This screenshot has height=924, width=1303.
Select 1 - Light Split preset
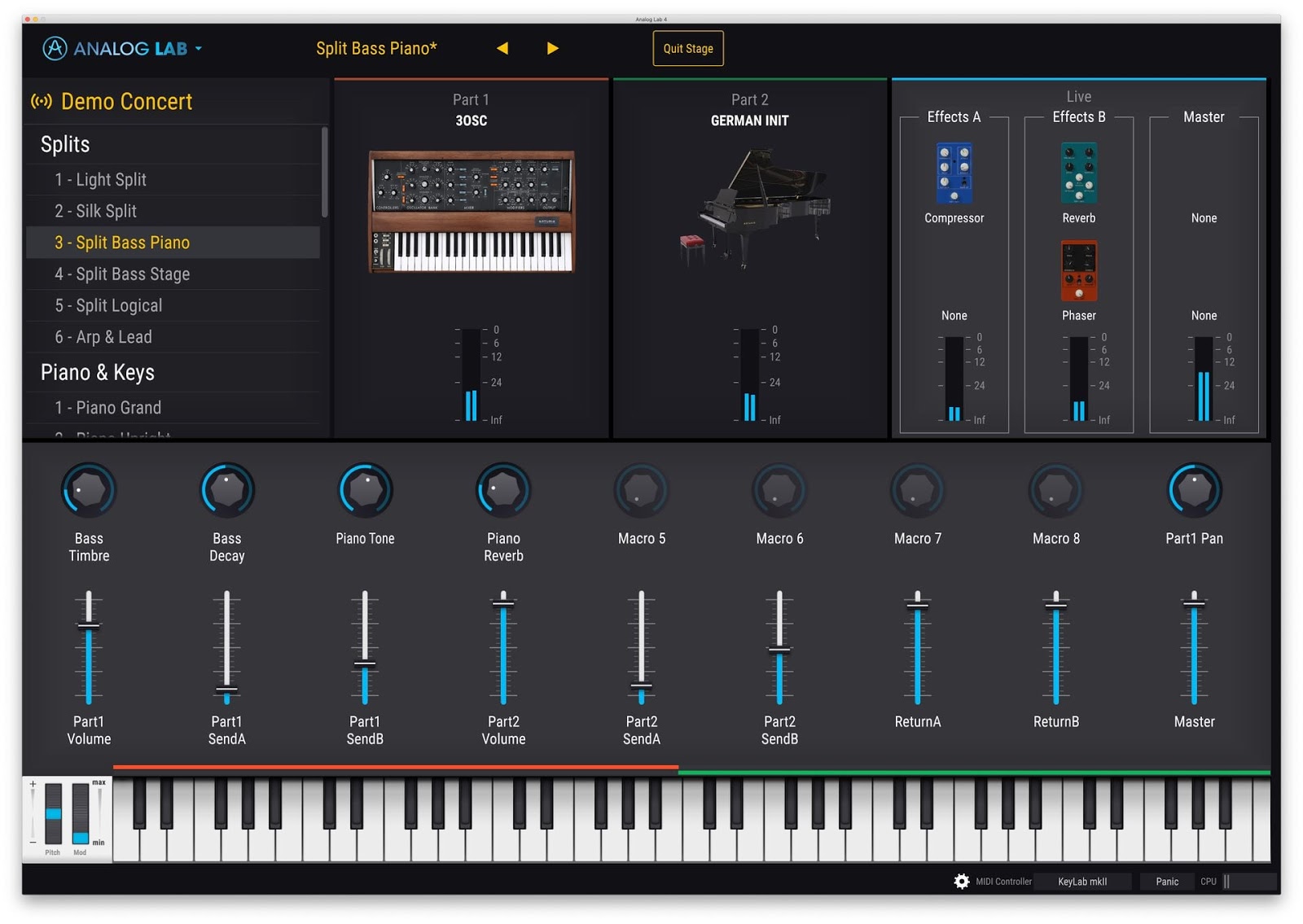click(173, 179)
